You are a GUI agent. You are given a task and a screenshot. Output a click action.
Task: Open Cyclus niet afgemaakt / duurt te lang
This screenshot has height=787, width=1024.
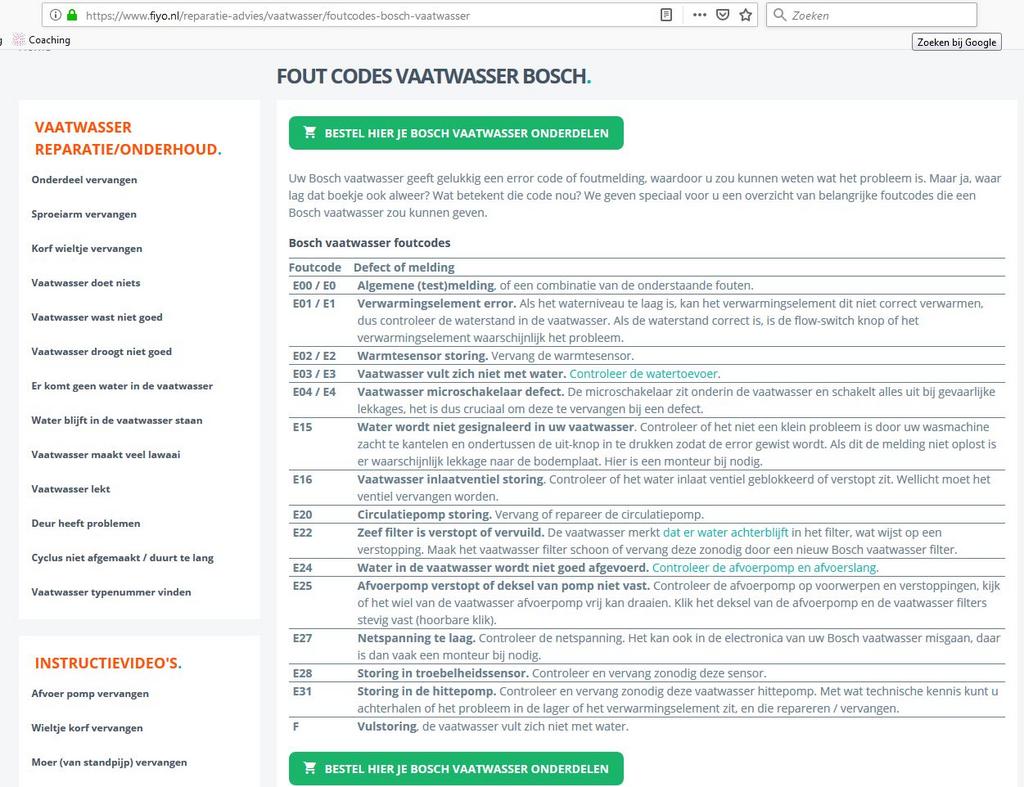click(x=122, y=558)
